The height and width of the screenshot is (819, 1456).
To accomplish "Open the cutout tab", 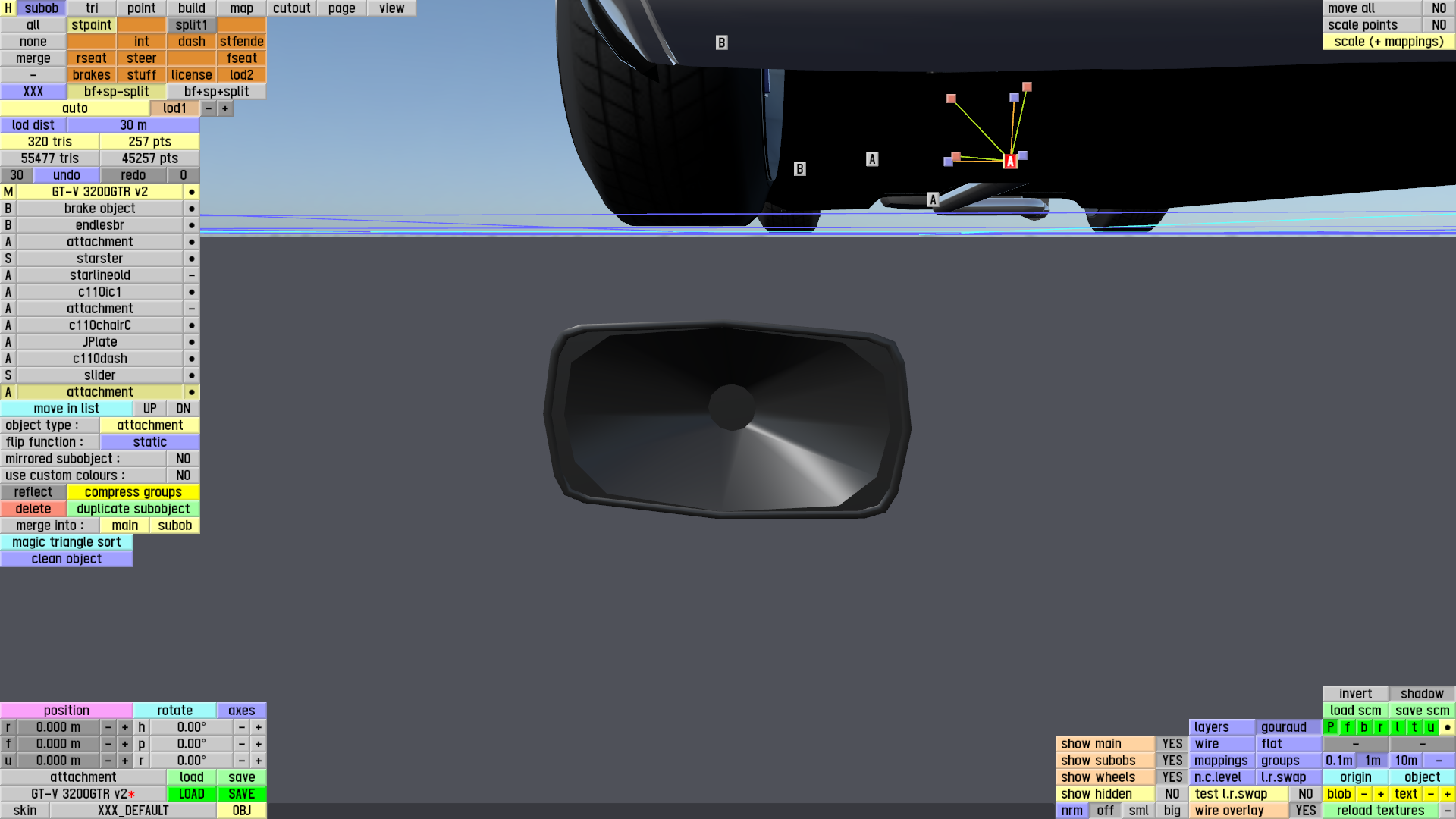I will coord(291,8).
